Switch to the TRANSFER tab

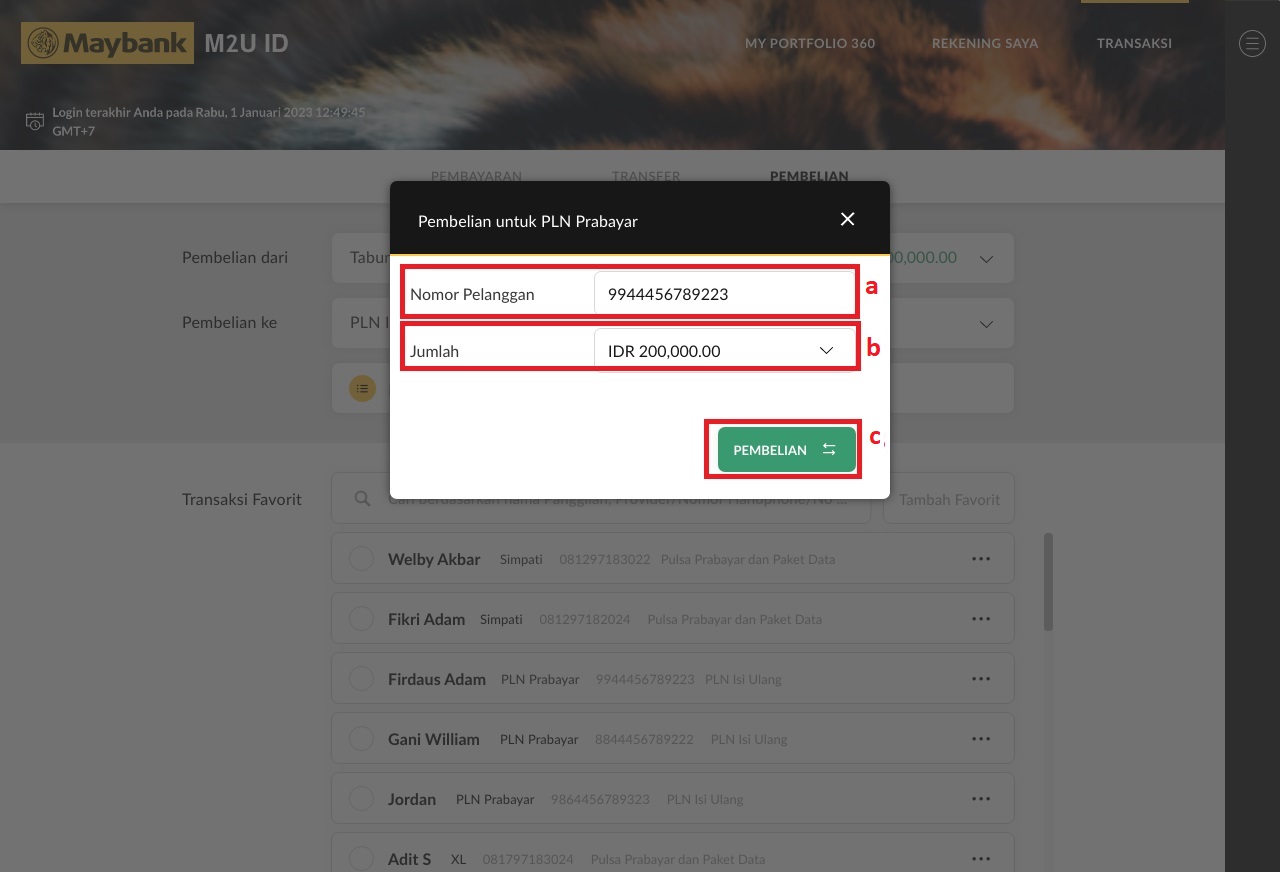point(645,176)
